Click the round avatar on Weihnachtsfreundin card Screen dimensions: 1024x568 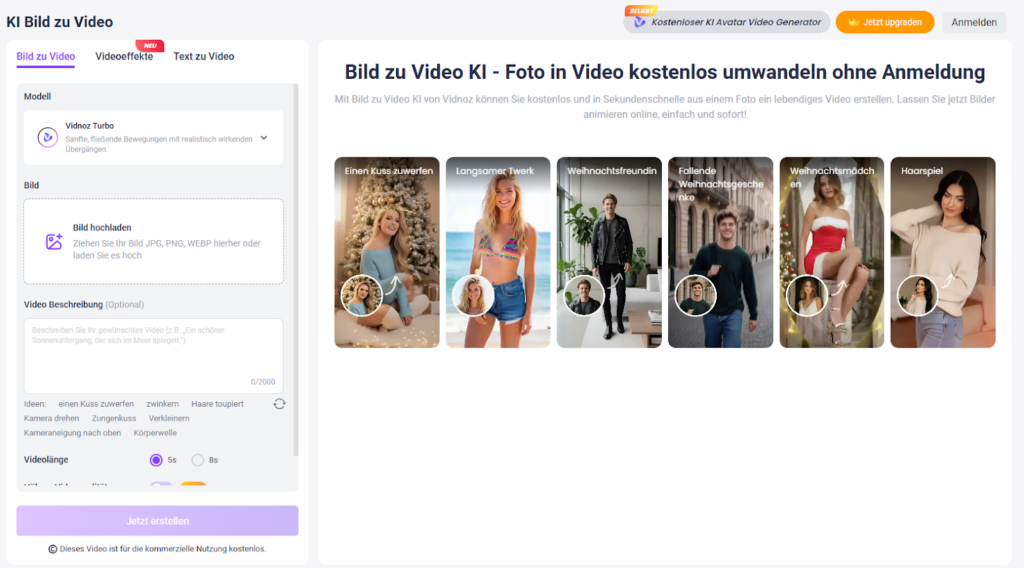click(x=582, y=296)
